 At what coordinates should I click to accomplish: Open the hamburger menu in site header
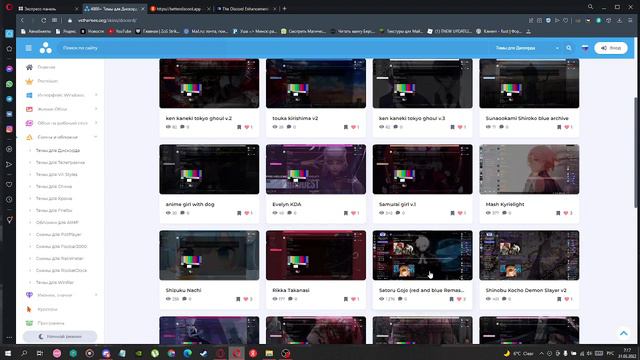[29, 48]
